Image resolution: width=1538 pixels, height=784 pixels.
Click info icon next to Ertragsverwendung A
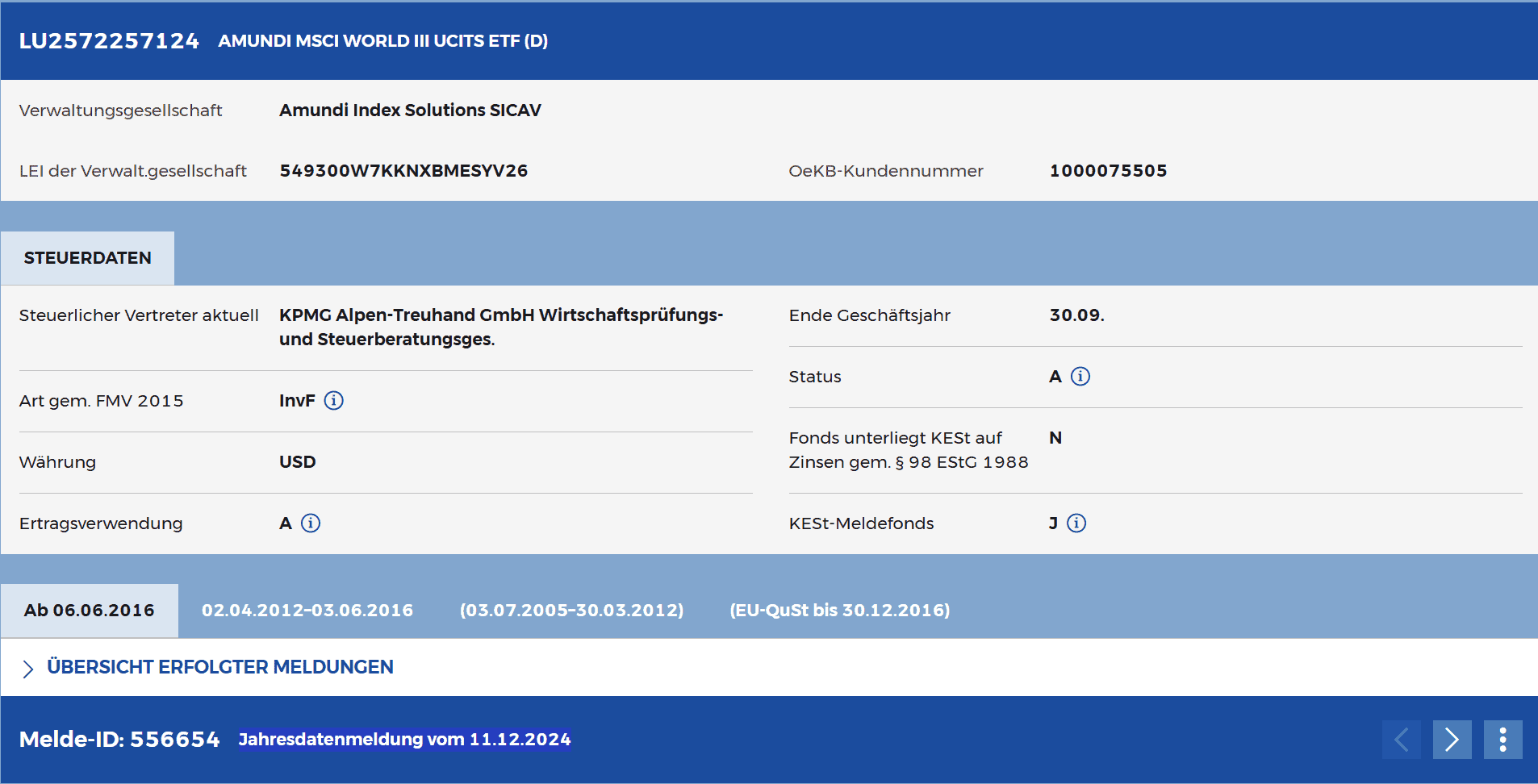(311, 523)
